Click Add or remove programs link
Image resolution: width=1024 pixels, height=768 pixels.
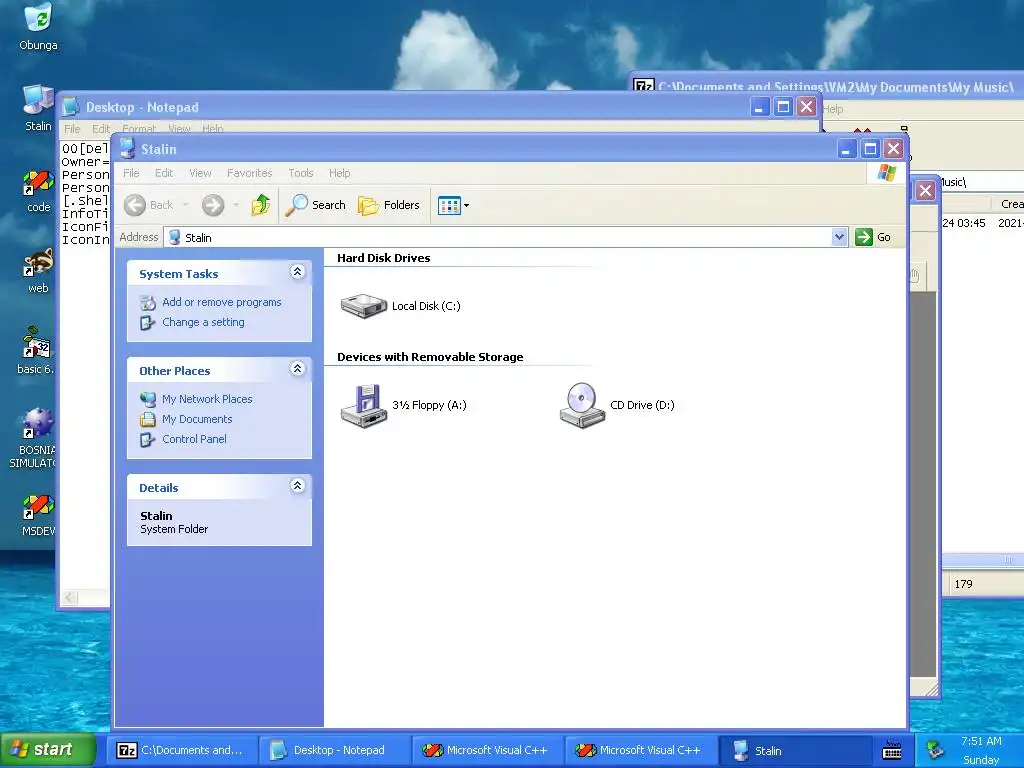pos(221,302)
